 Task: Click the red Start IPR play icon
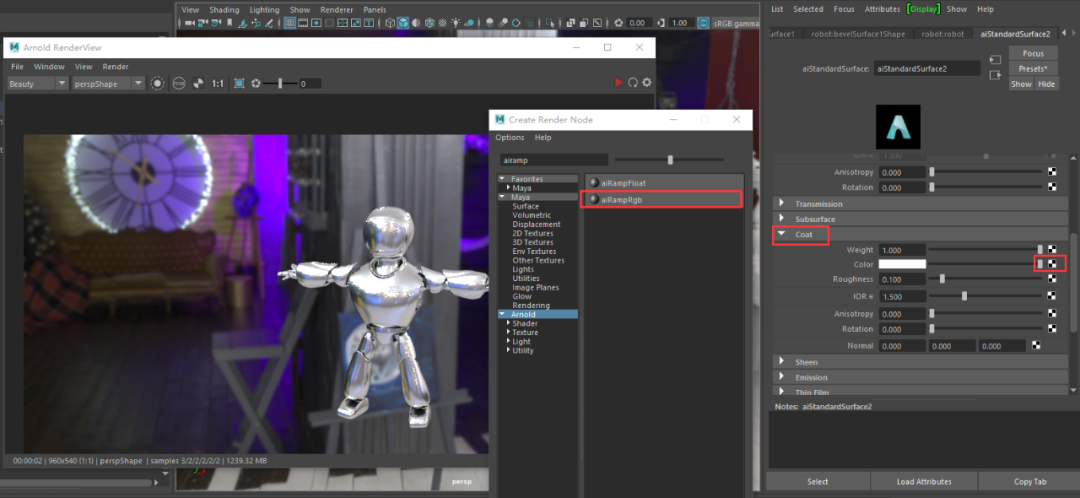click(x=619, y=83)
